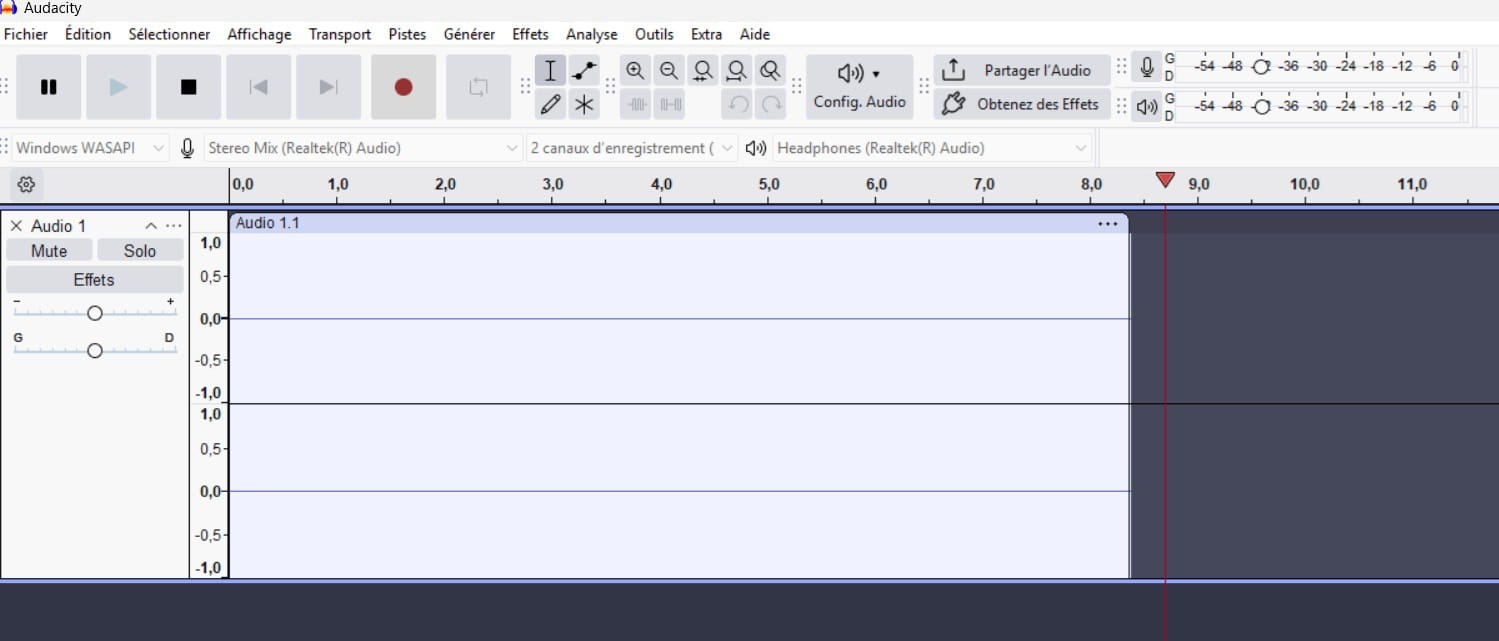The width and height of the screenshot is (1499, 641).
Task: Open the Headphones playback device dropdown
Action: 932,148
